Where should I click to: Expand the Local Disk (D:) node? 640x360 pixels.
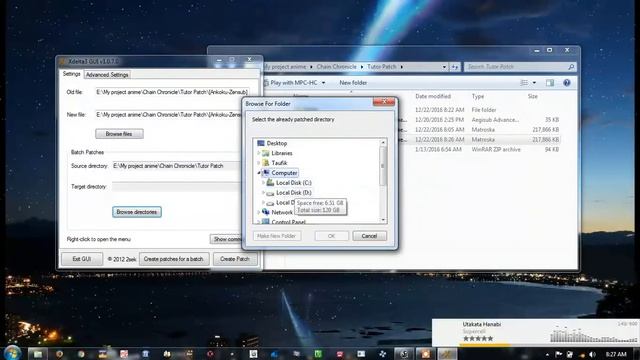[263, 192]
